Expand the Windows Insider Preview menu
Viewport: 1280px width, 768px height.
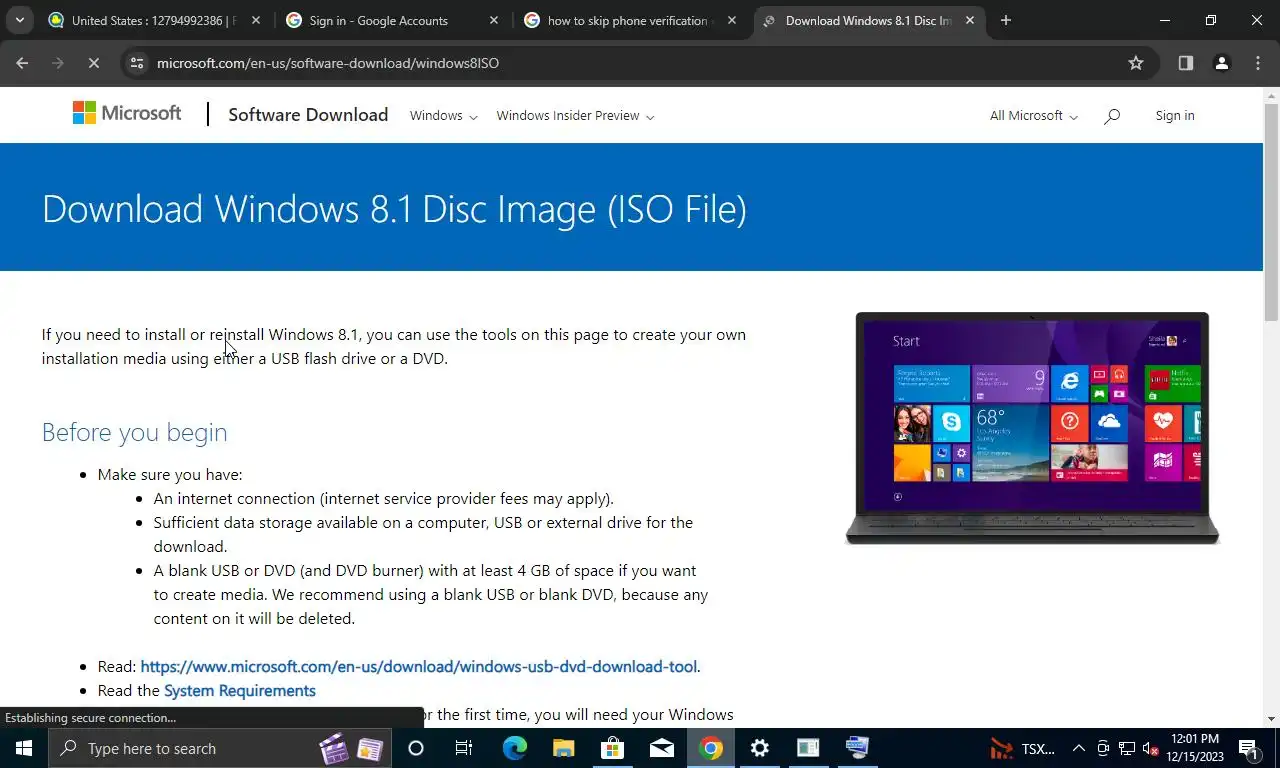575,116
